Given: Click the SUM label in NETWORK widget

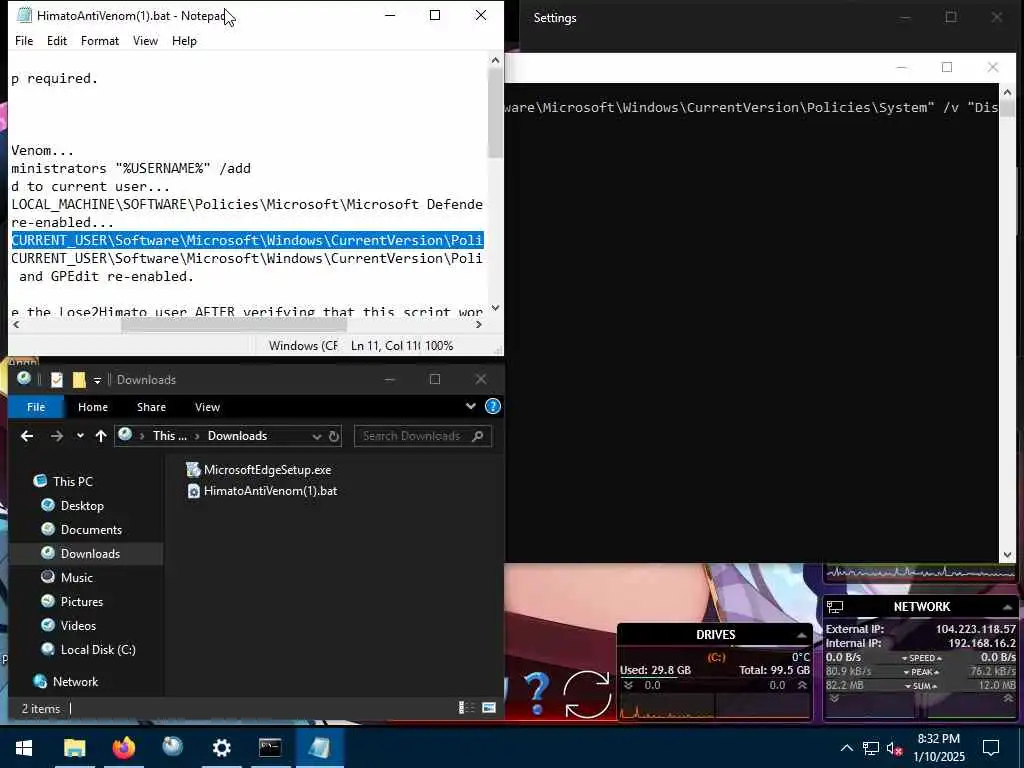Looking at the screenshot, I should pos(921,686).
